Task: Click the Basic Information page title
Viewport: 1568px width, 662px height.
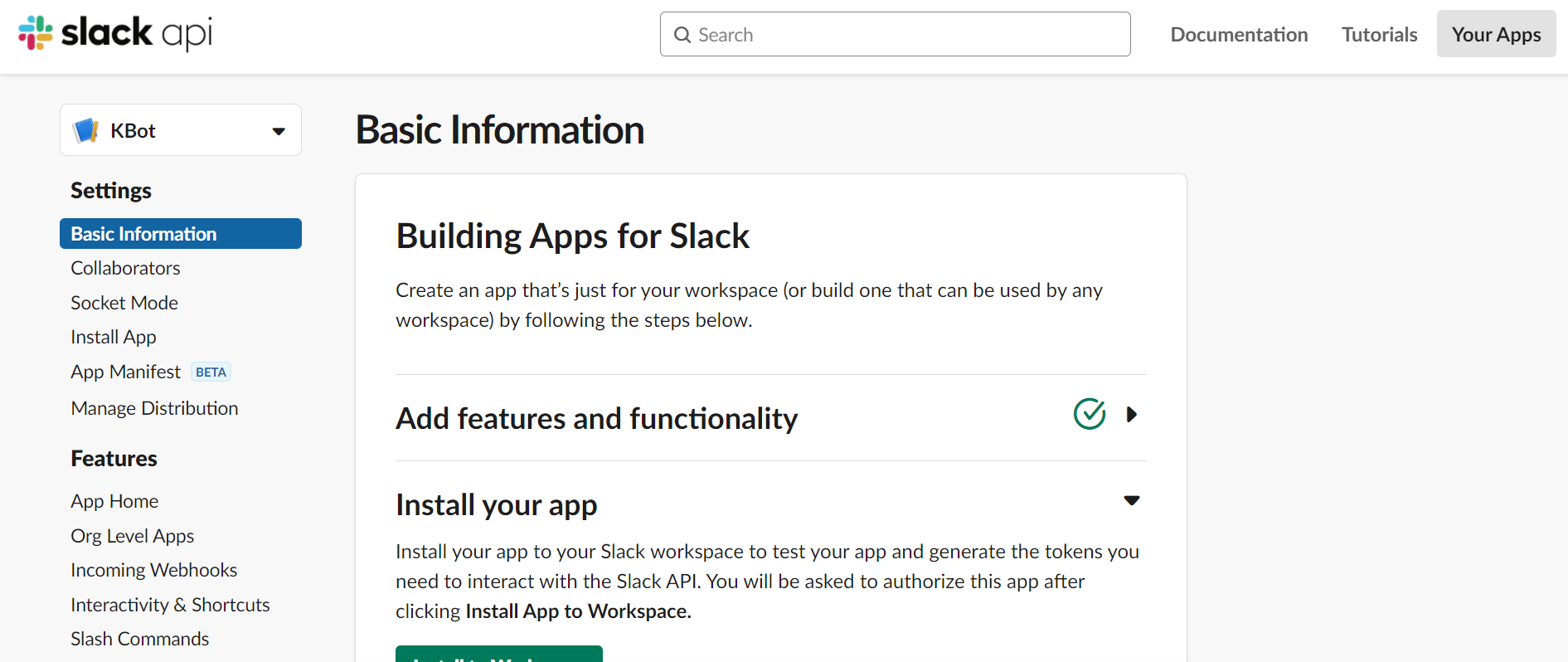Action: point(500,130)
